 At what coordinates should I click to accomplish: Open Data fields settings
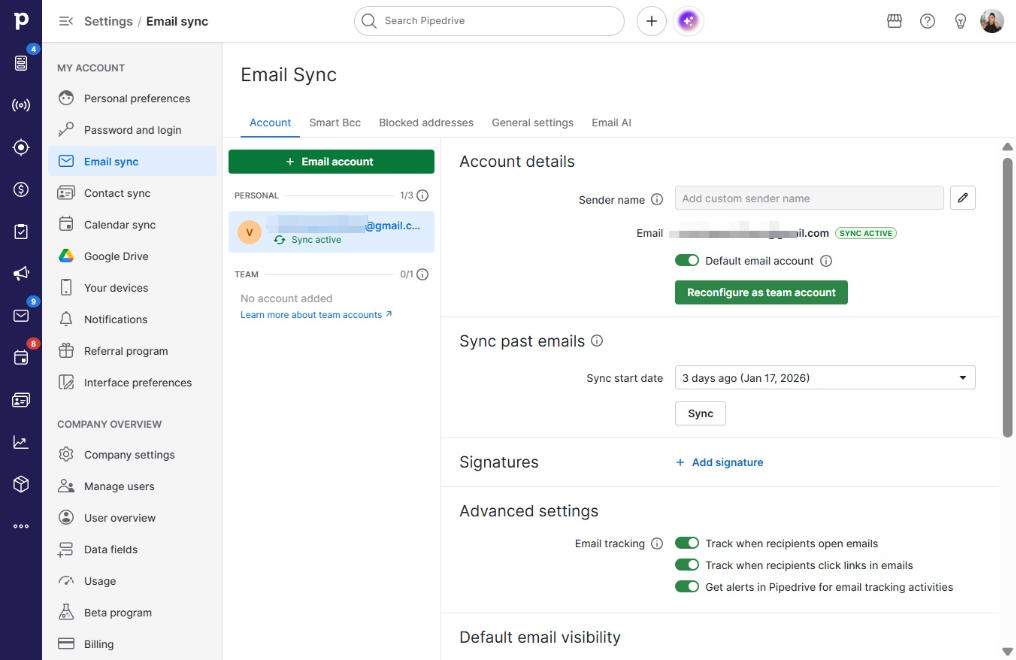point(132,549)
